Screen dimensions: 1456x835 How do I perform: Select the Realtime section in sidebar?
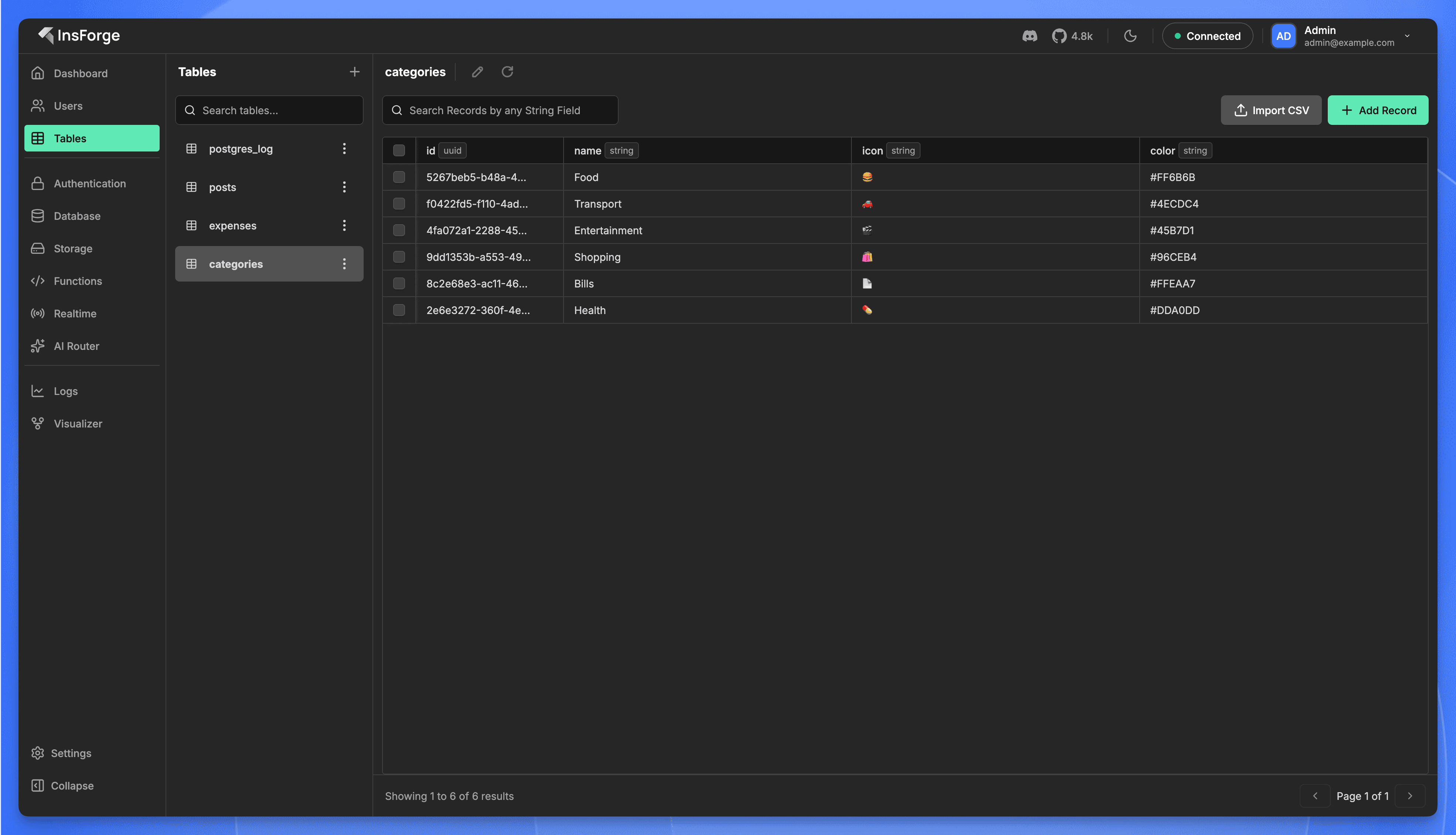76,313
